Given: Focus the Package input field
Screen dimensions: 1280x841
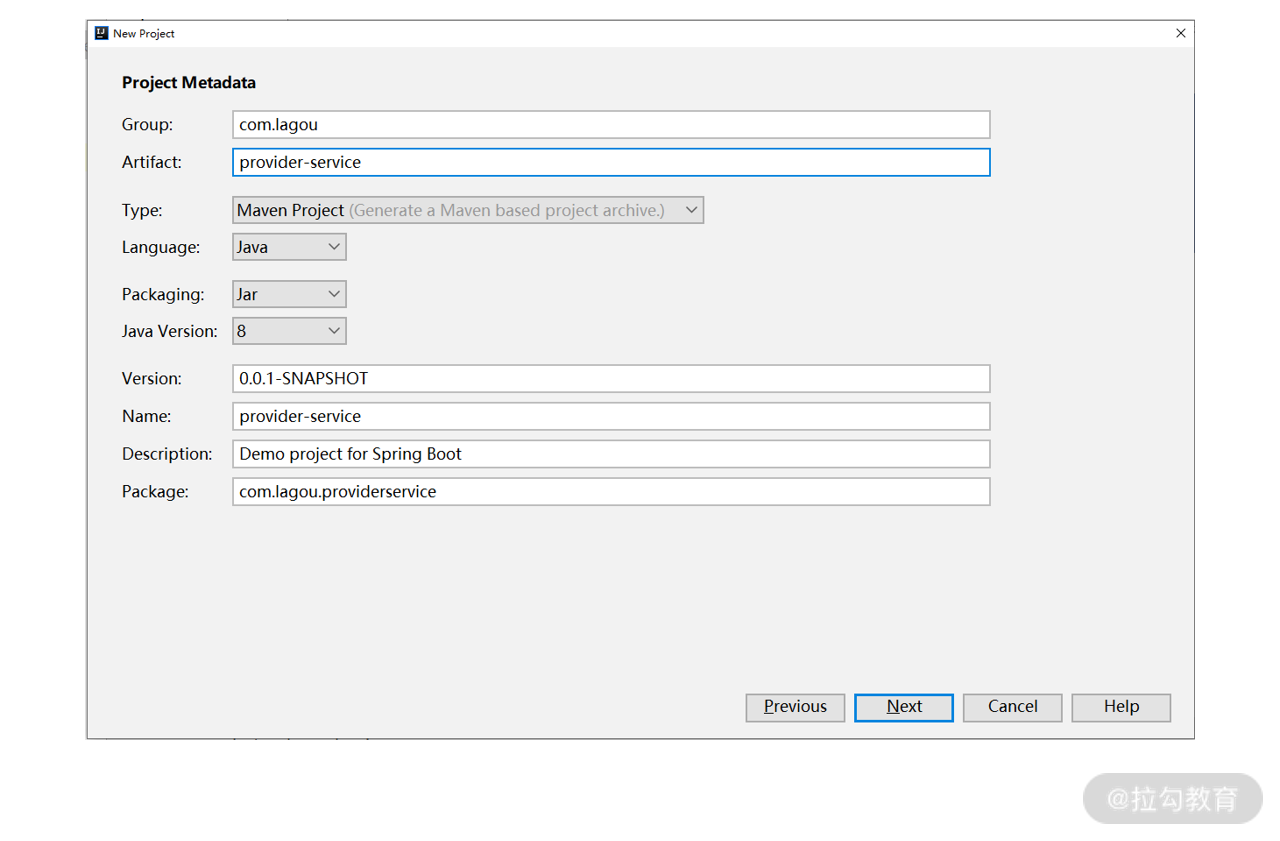Looking at the screenshot, I should (610, 492).
